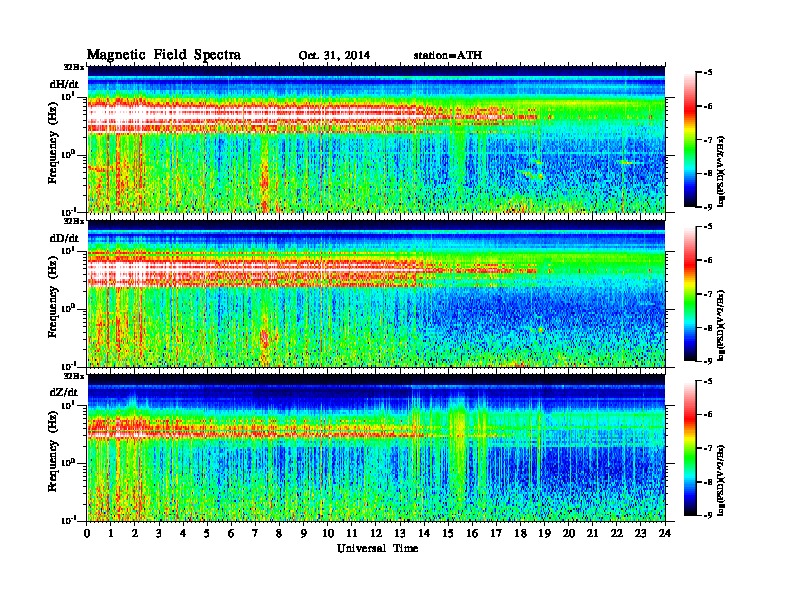
Task: Click the "4" hour tick label
Action: click(183, 533)
